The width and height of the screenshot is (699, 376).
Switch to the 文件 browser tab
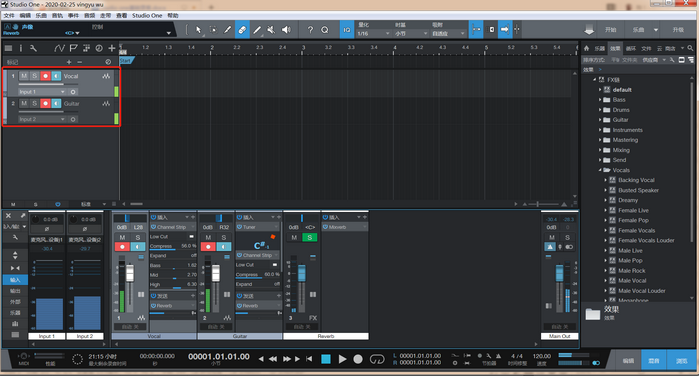click(646, 48)
